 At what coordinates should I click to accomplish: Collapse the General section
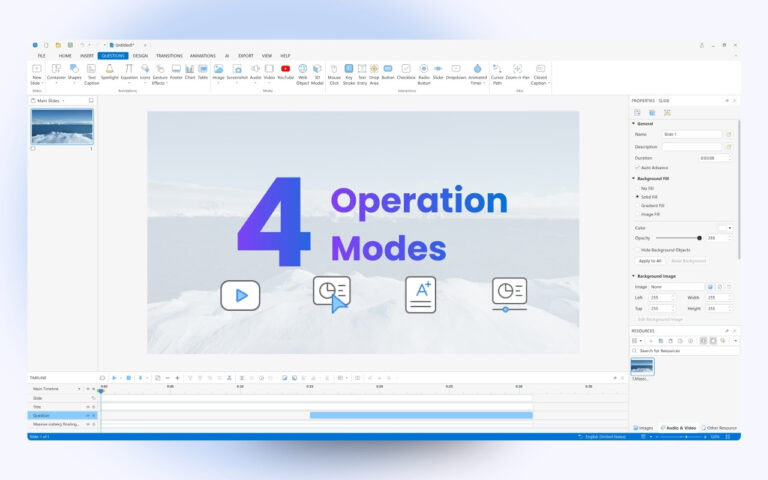point(633,123)
